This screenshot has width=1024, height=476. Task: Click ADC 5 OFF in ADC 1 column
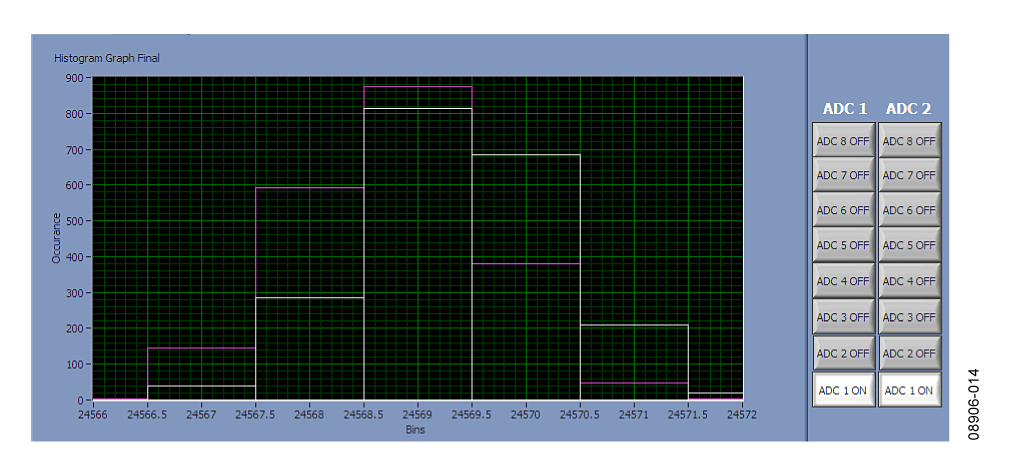pyautogui.click(x=843, y=246)
